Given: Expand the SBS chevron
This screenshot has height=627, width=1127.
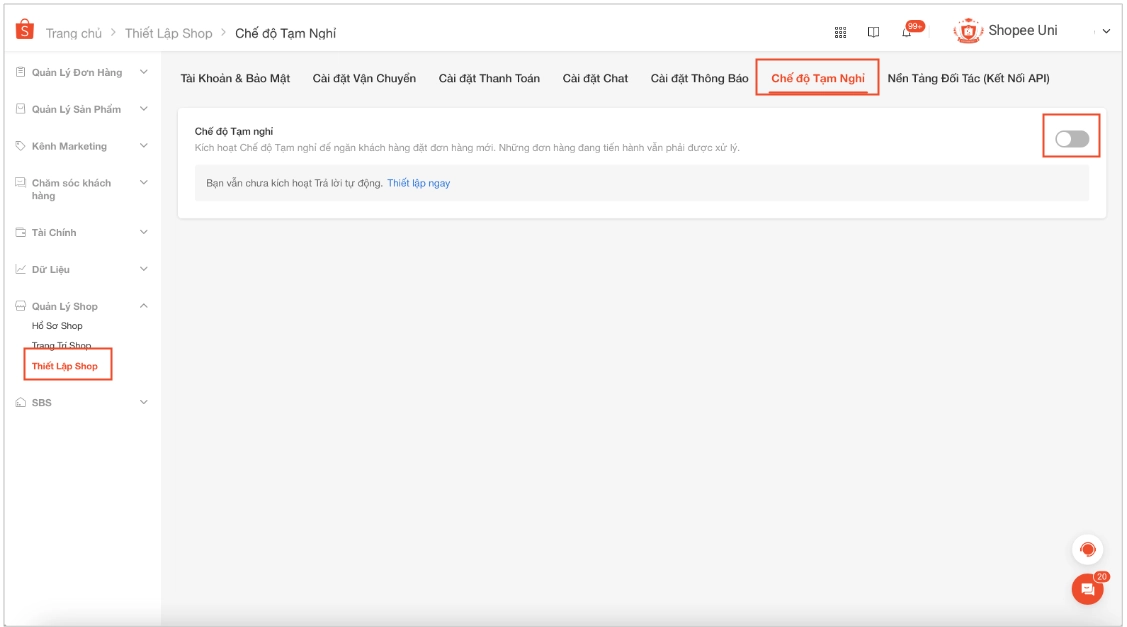Looking at the screenshot, I should point(144,403).
